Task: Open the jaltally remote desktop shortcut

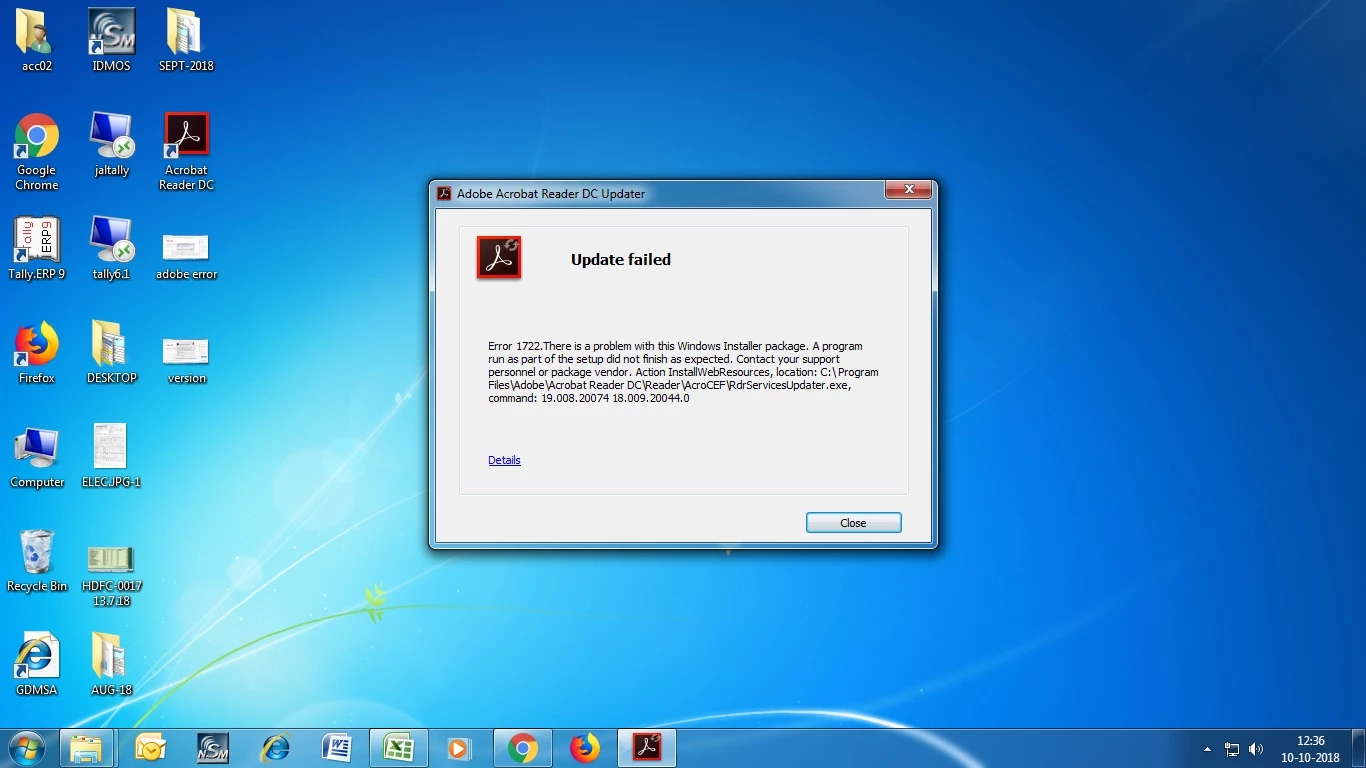Action: 111,145
